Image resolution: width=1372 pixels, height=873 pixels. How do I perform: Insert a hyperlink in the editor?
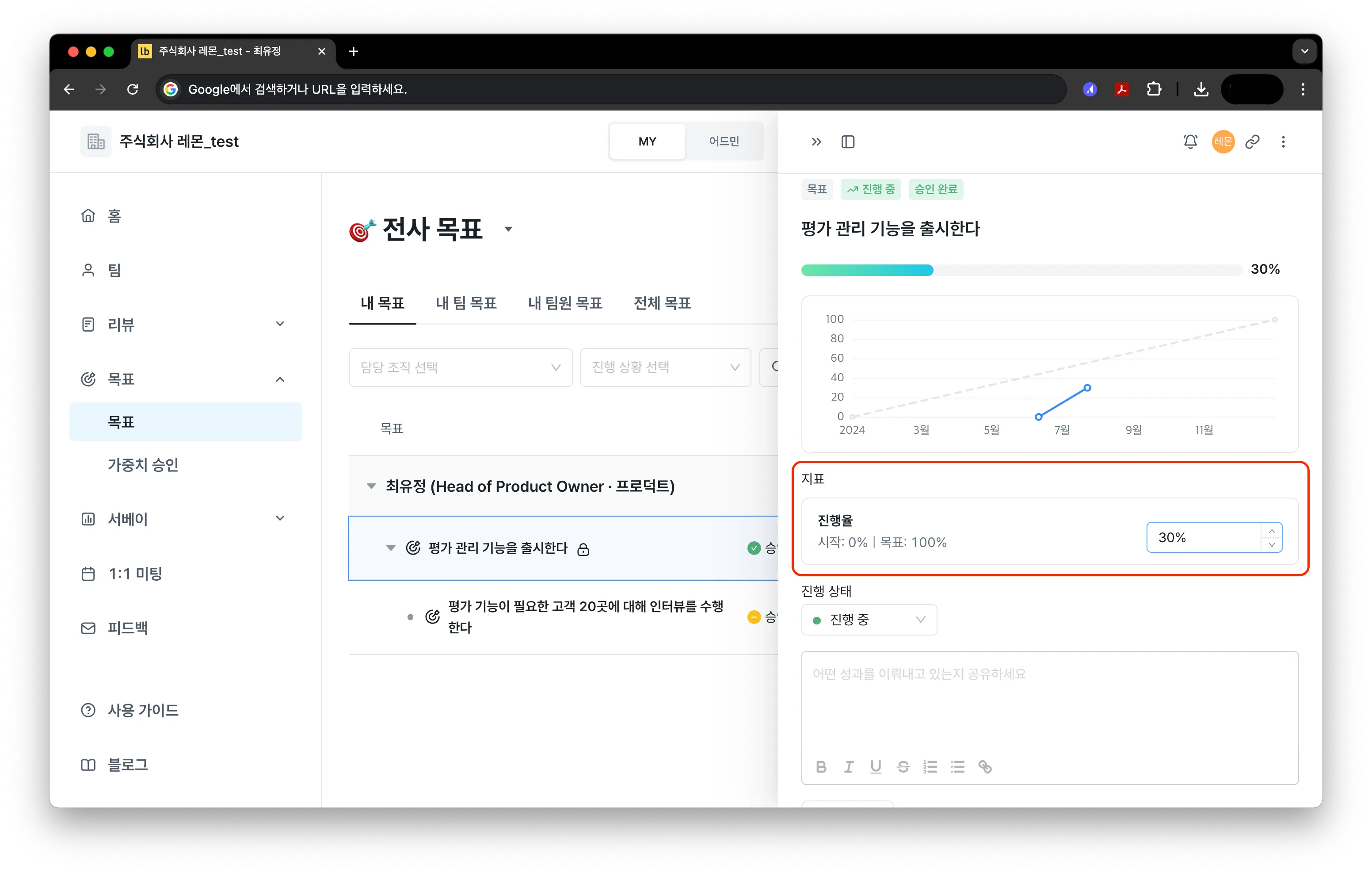pyautogui.click(x=985, y=767)
